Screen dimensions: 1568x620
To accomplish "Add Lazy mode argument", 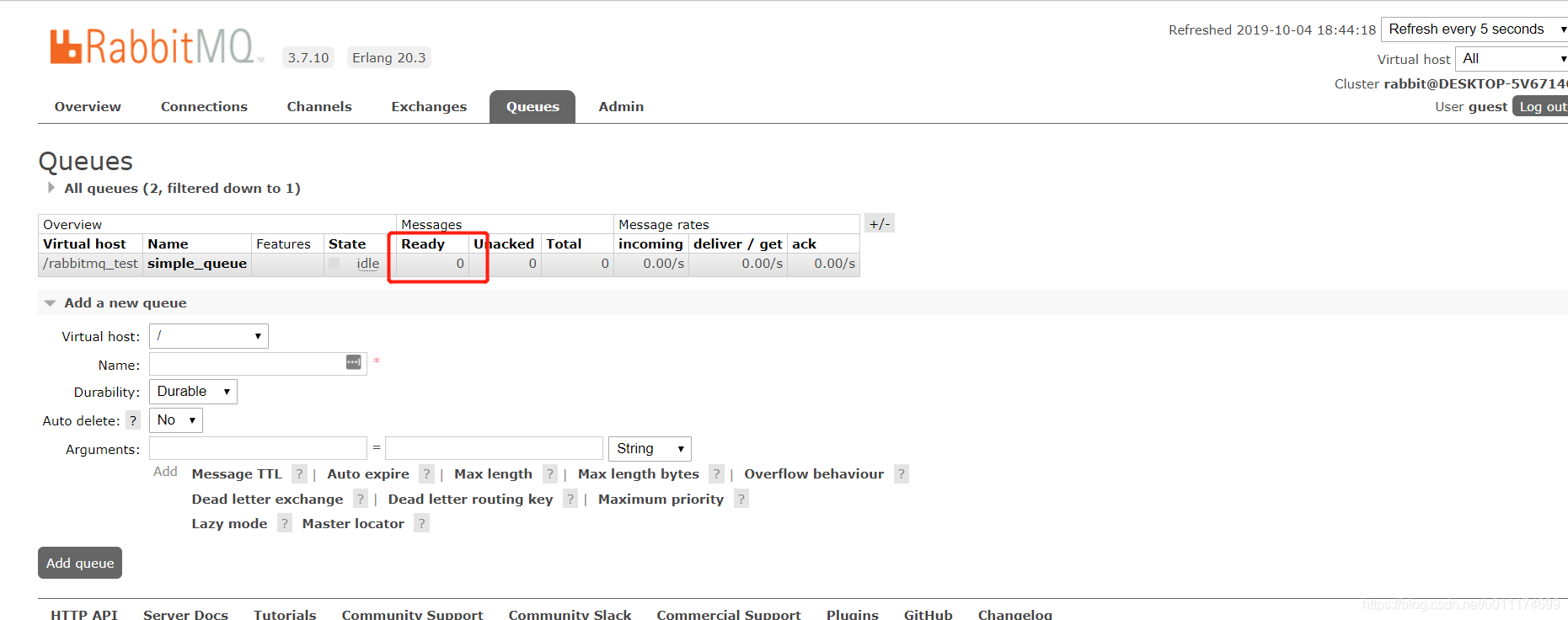I will coord(229,524).
